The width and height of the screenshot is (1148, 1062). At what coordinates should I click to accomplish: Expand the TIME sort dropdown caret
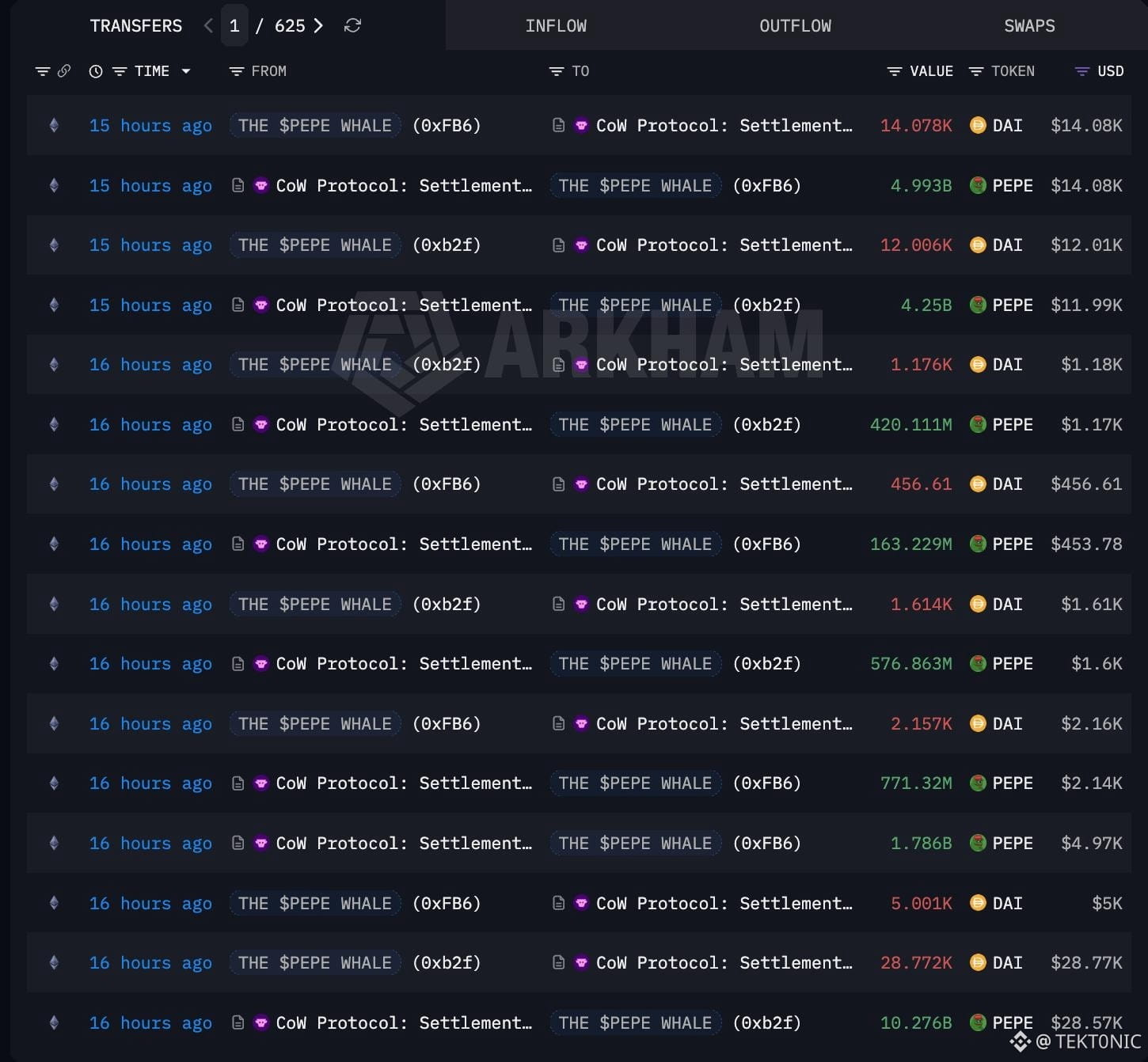pyautogui.click(x=186, y=71)
